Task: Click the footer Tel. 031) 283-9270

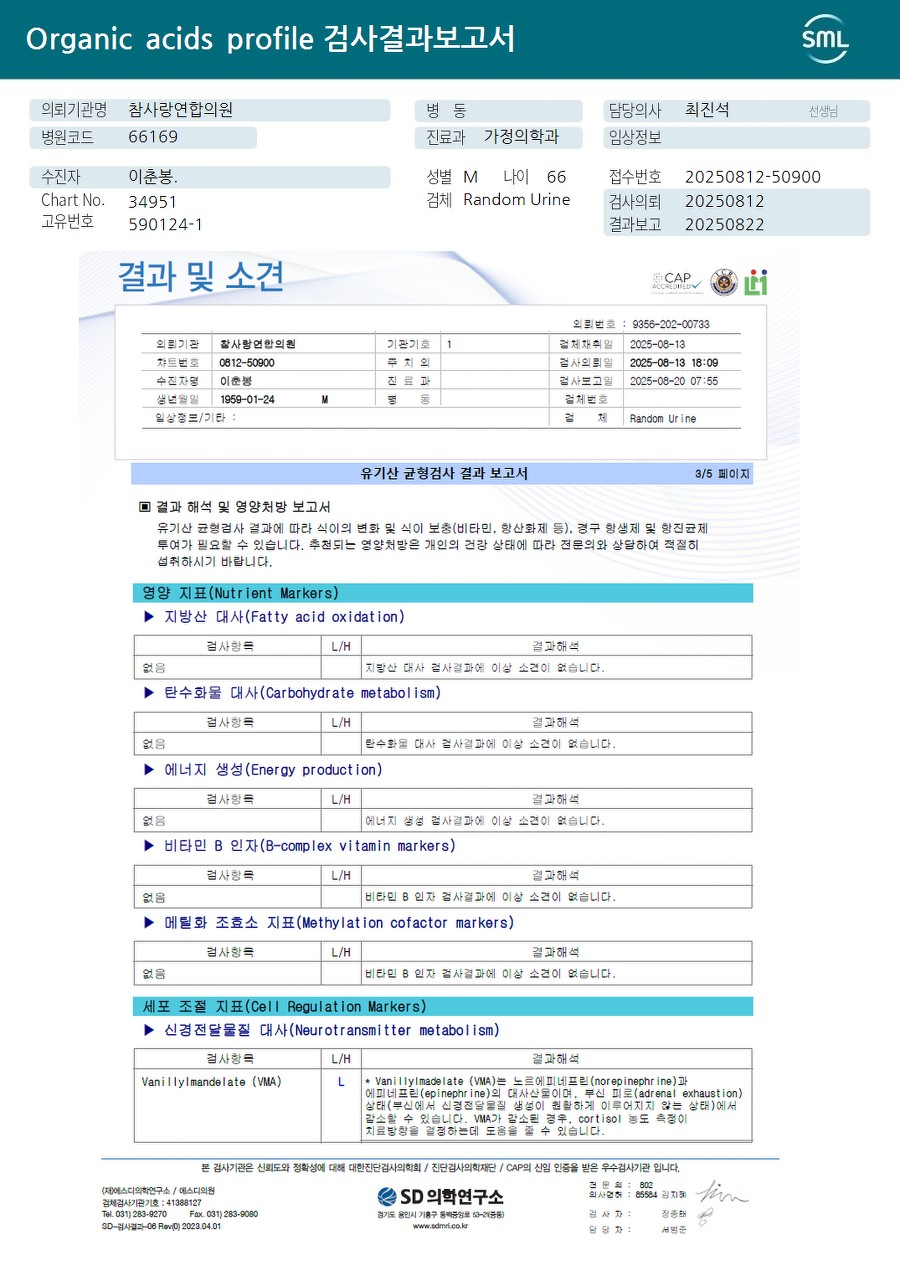Action: (134, 1214)
